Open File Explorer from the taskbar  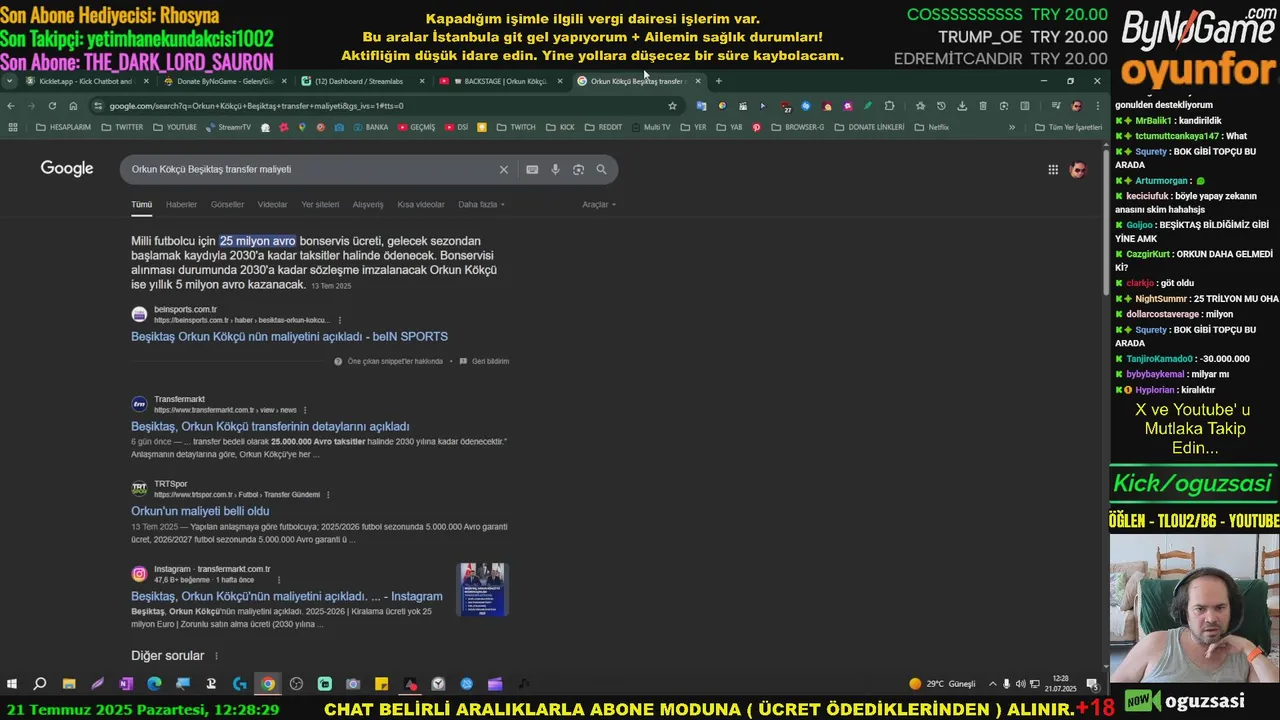tap(69, 684)
